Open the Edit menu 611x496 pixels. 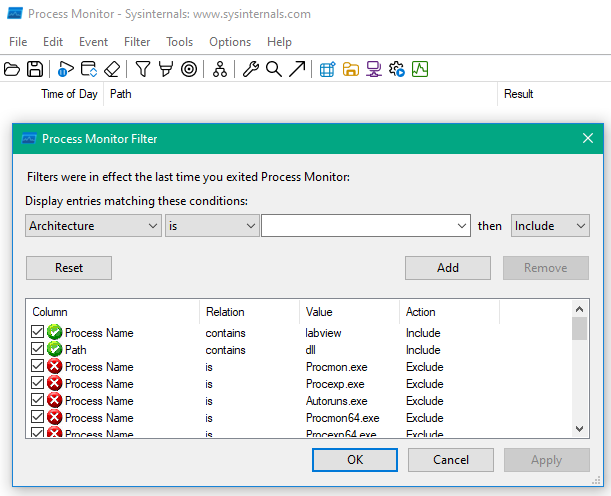[53, 42]
